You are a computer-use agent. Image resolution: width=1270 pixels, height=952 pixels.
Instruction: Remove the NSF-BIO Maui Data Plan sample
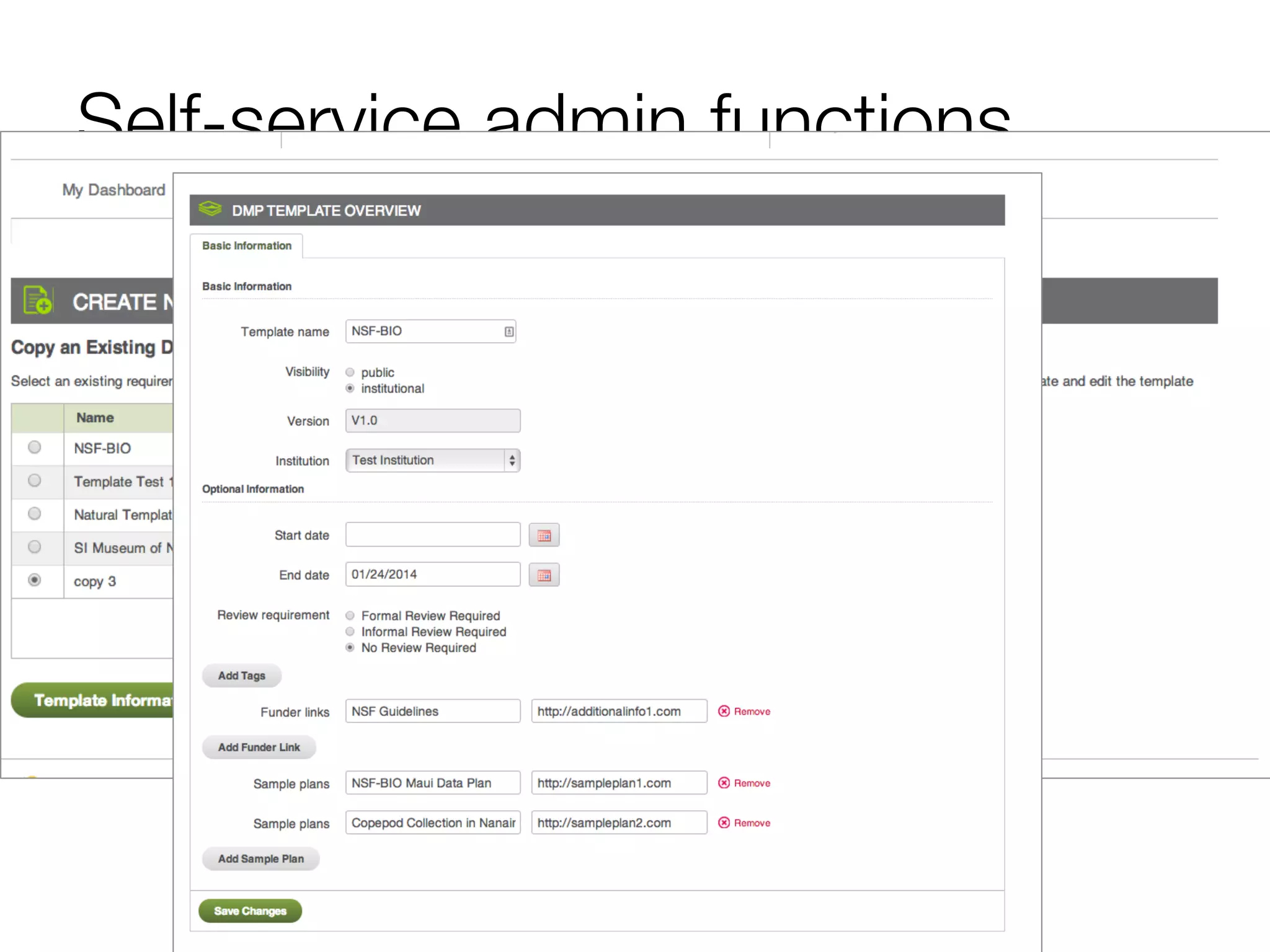(744, 783)
